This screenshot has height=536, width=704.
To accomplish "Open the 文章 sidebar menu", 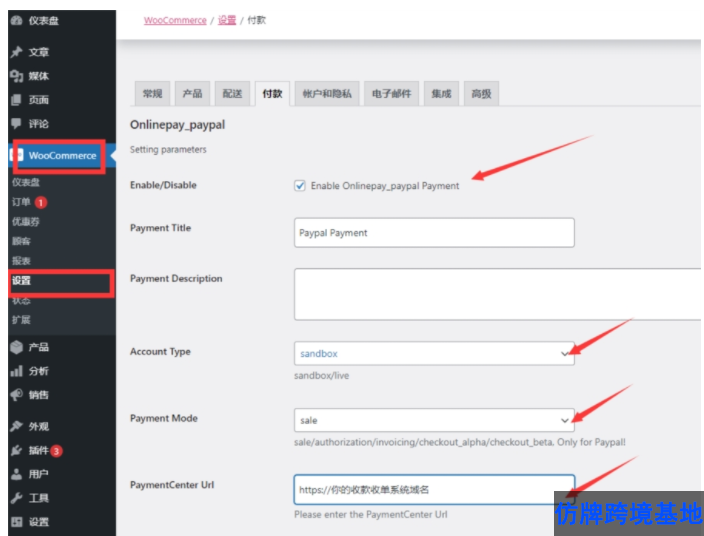I will pyautogui.click(x=39, y=53).
